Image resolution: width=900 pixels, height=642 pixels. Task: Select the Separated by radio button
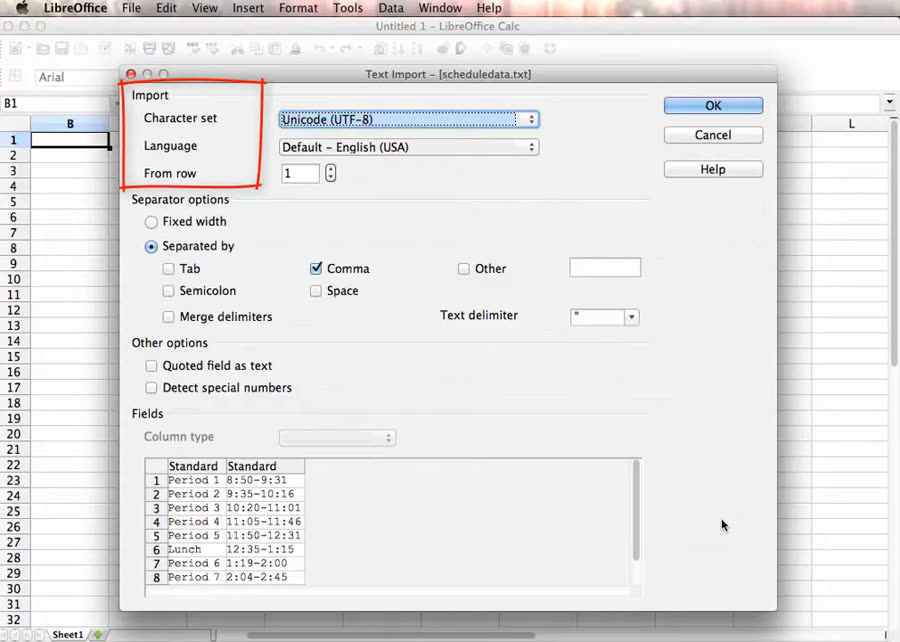[151, 247]
